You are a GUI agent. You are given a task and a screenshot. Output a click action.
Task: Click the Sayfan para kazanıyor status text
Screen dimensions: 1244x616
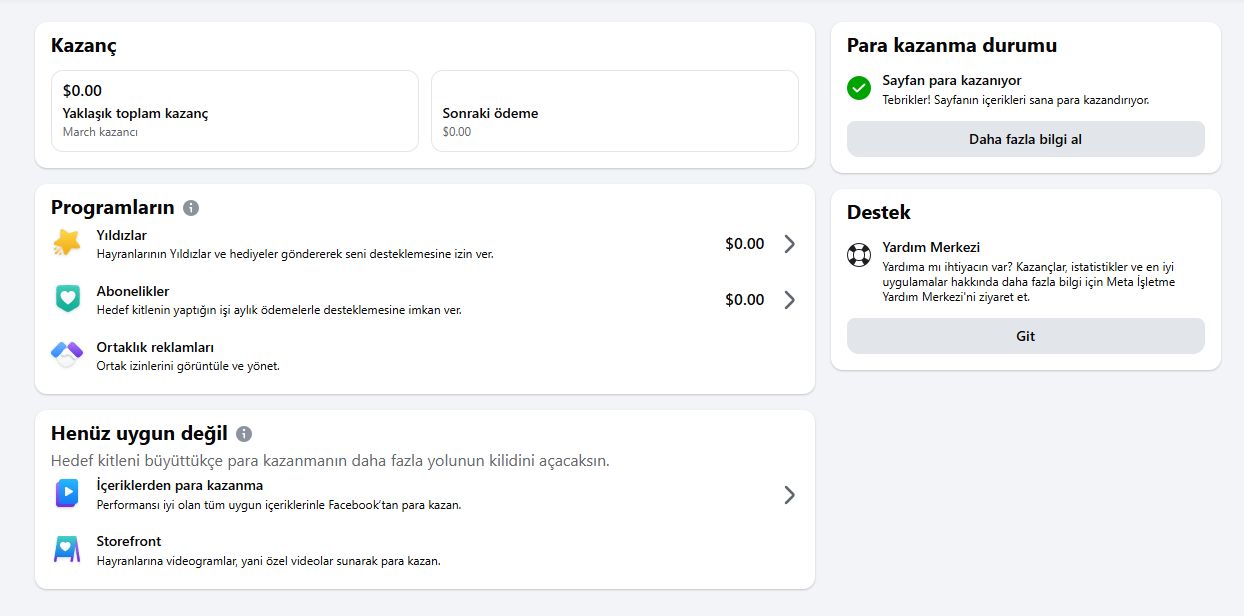point(951,80)
